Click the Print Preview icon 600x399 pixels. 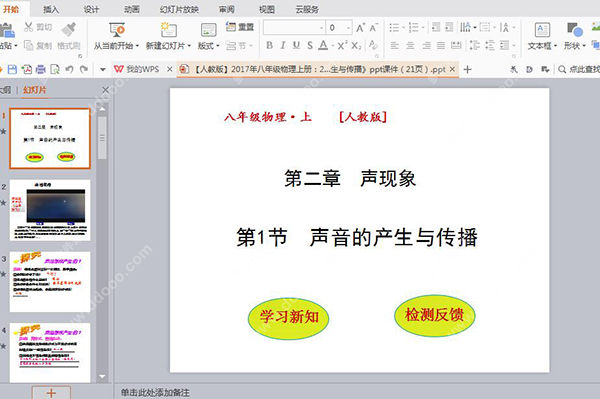[55, 69]
